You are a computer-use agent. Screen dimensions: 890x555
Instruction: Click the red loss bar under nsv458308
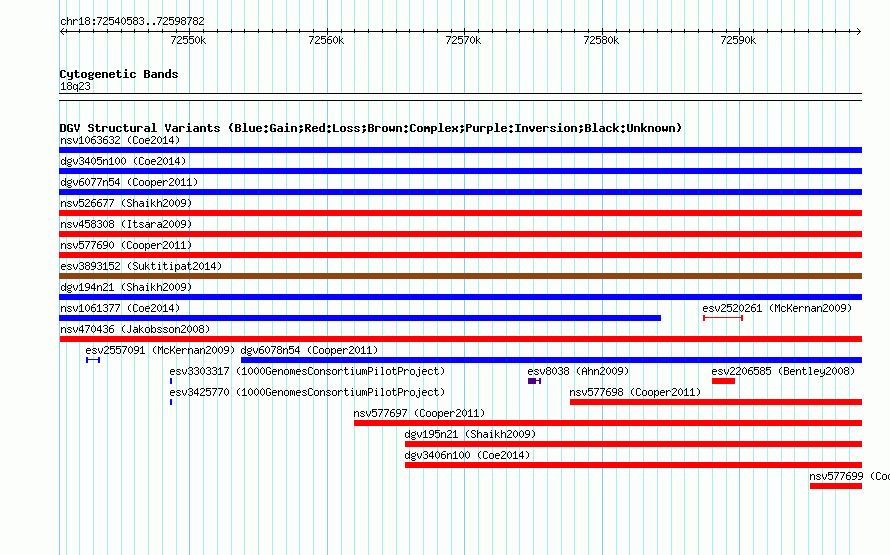click(x=460, y=234)
